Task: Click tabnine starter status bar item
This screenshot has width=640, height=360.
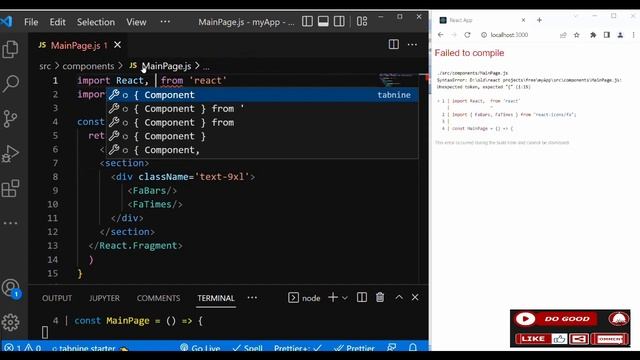Action: click(x=89, y=348)
